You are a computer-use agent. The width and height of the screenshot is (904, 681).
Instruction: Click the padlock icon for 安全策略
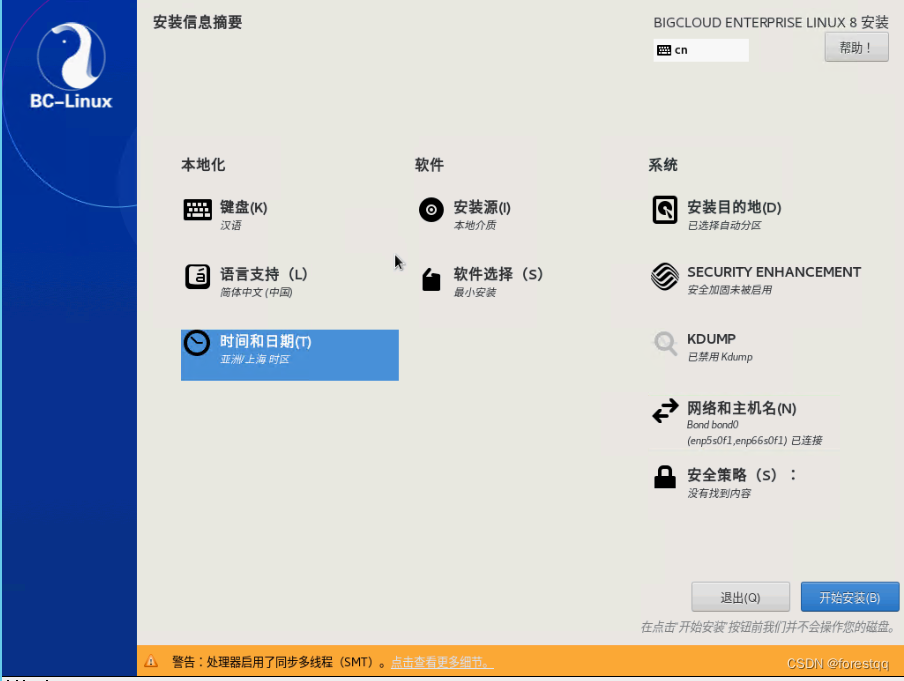[665, 477]
